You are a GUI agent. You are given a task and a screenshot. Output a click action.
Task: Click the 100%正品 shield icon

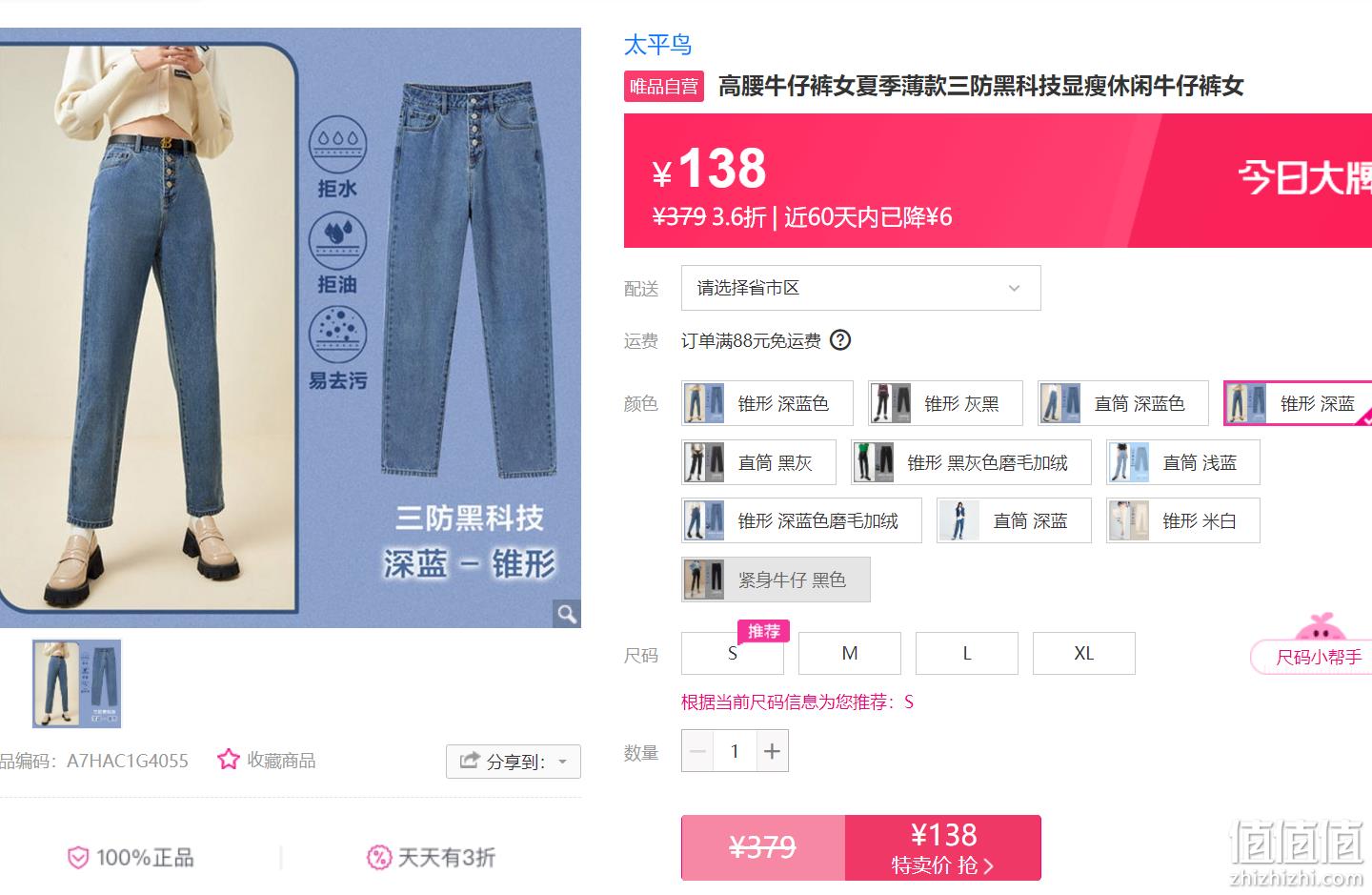[x=78, y=858]
